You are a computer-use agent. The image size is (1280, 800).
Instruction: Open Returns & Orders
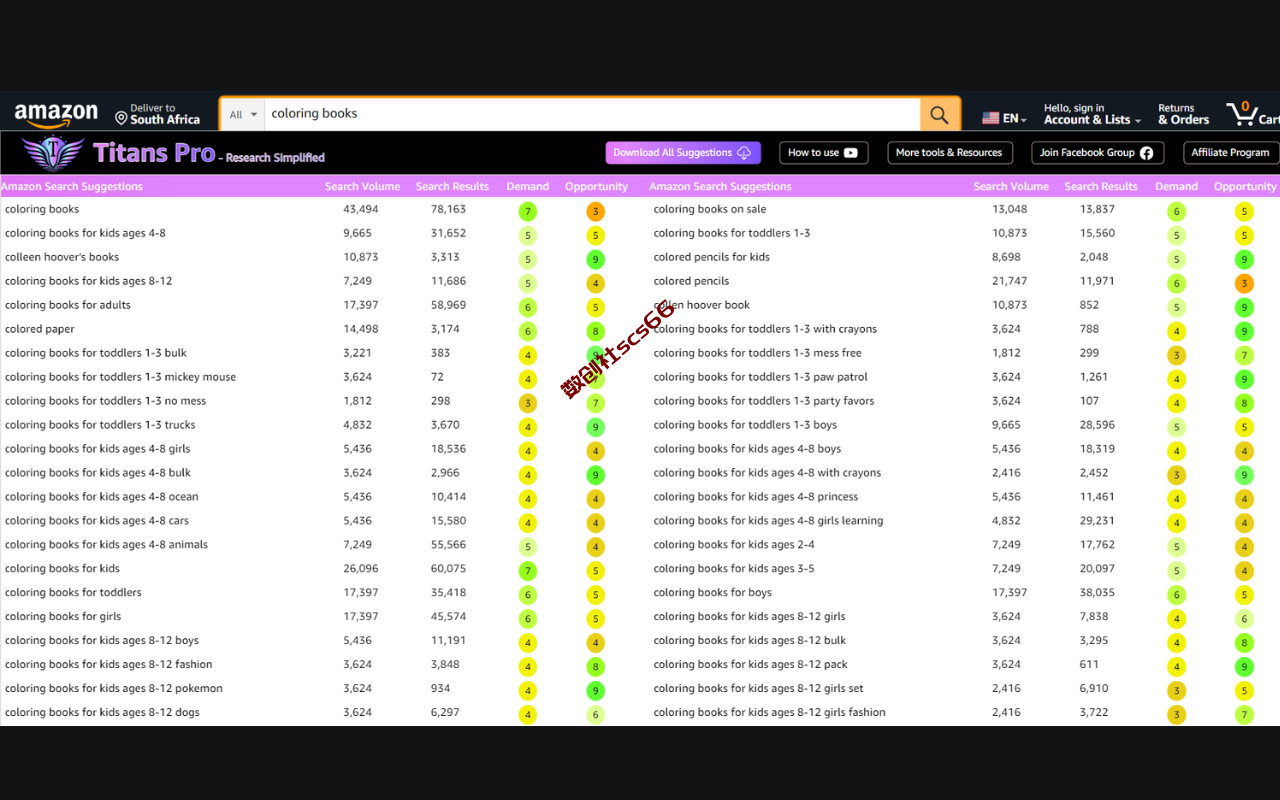(1184, 114)
